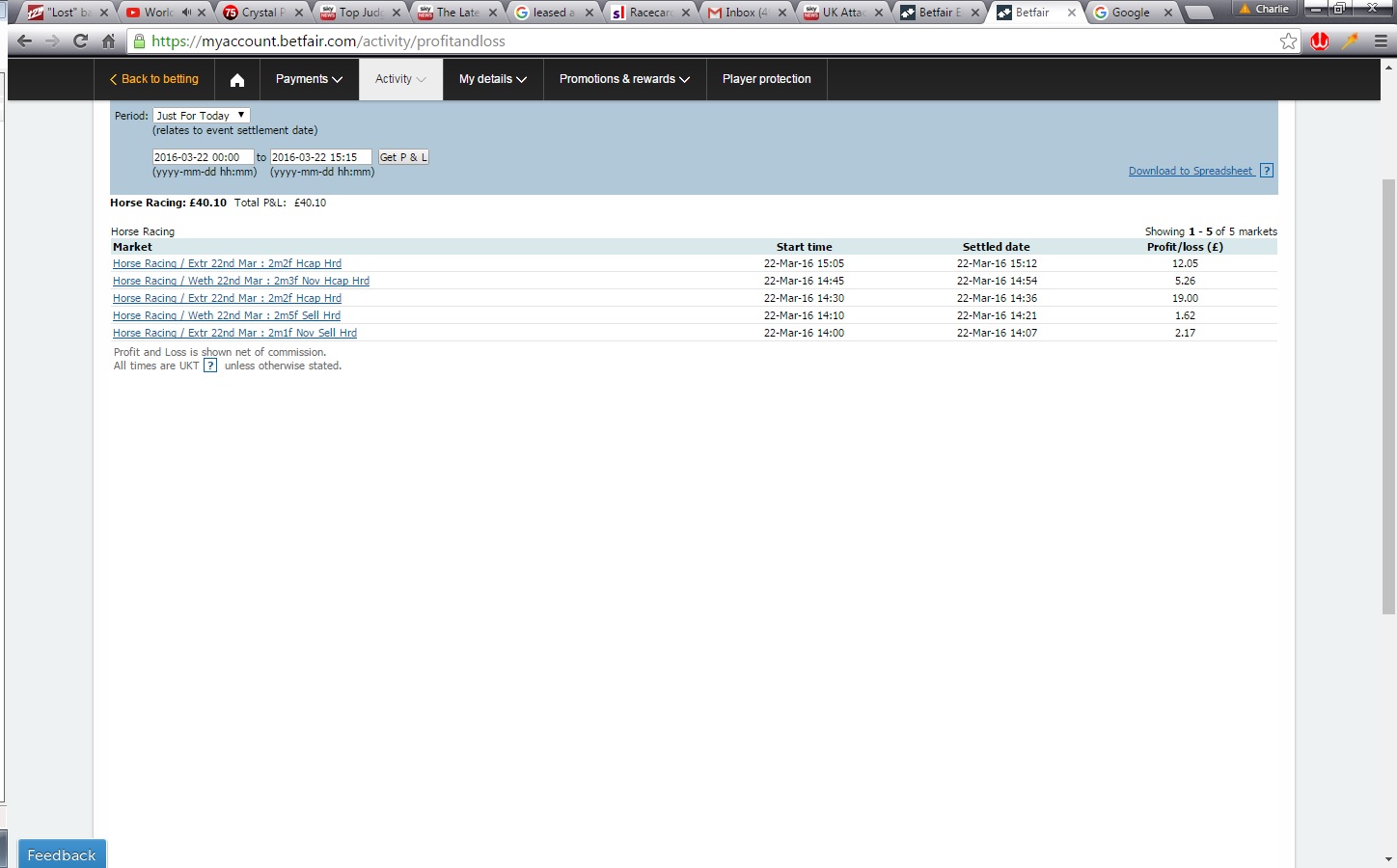Viewport: 1397px width, 868px height.
Task: Reload the page with the refresh icon
Action: (80, 41)
